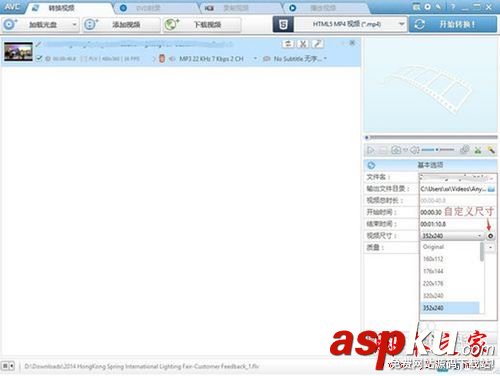The width and height of the screenshot is (500, 376).
Task: Stop the preview playback
Action: coord(382,150)
